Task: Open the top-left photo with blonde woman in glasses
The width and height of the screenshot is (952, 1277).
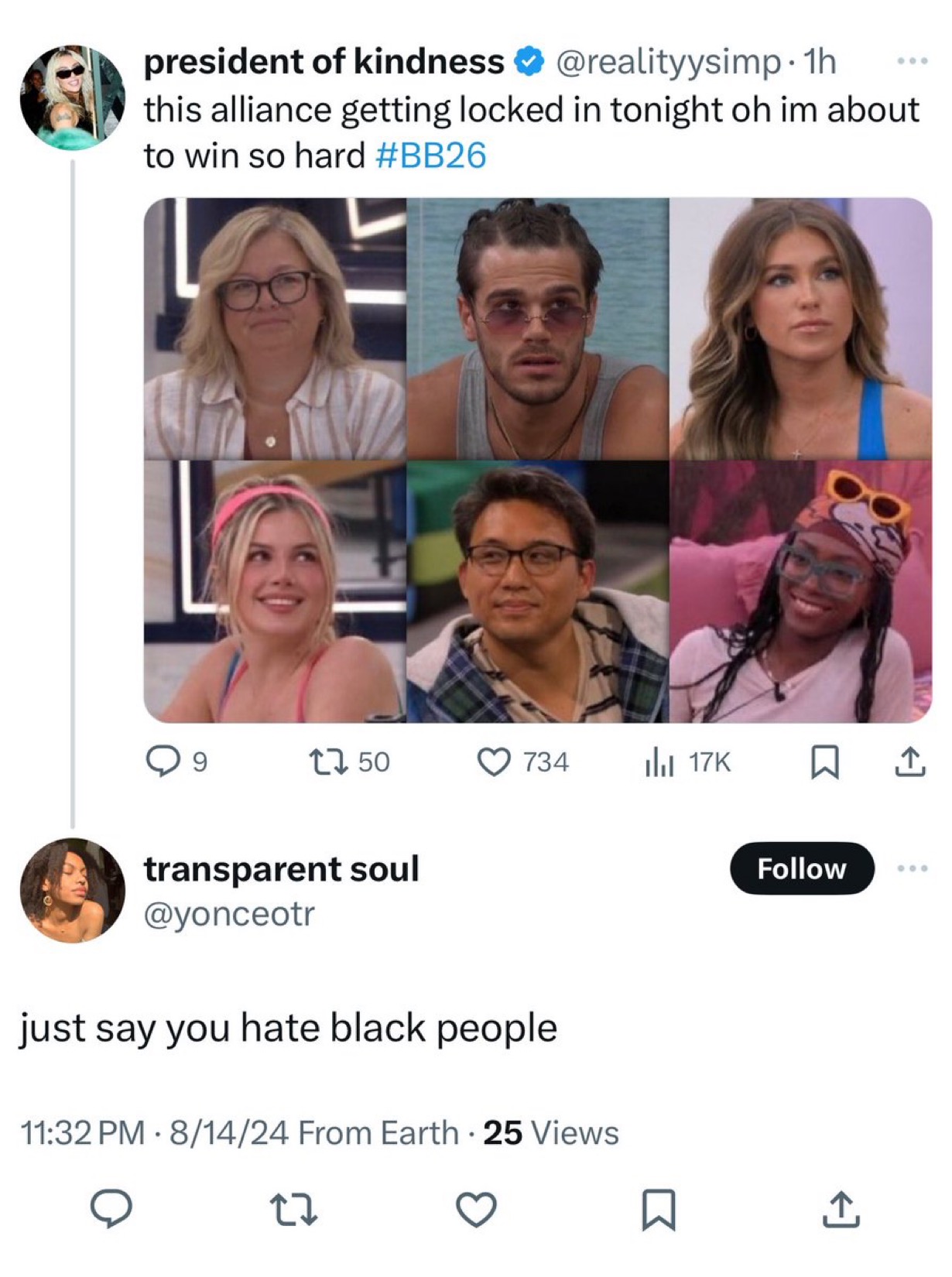Action: pos(275,328)
